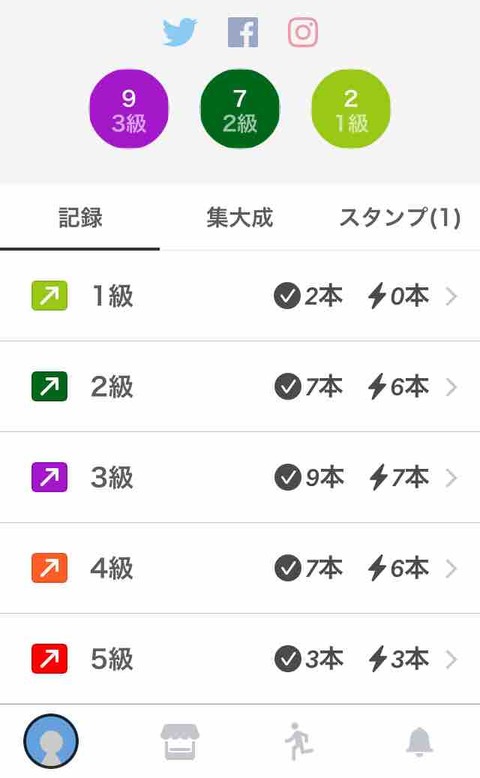
Task: Open the profile avatar in bottom bar
Action: 51,741
